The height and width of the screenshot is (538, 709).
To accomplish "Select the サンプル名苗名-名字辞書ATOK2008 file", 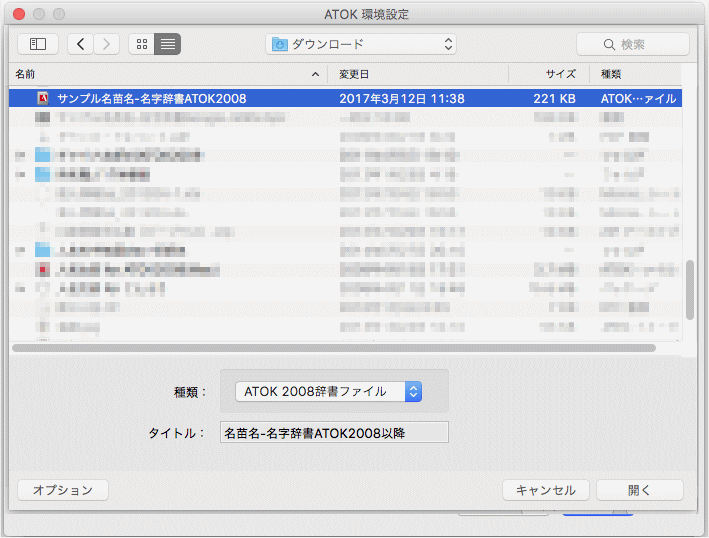I will [345, 98].
